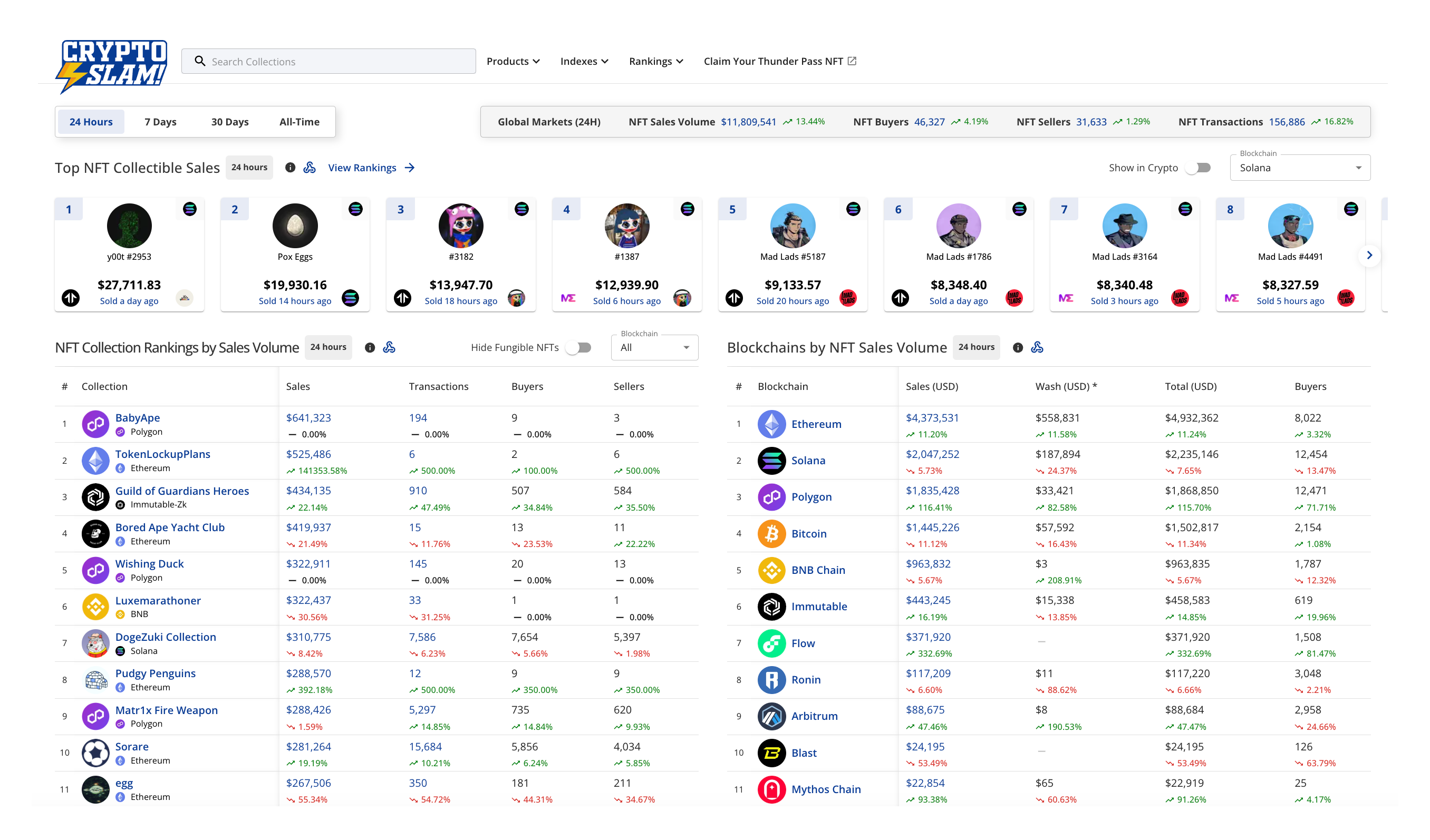1430x840 pixels.
Task: Expand the Indexes dropdown menu
Action: (x=584, y=61)
